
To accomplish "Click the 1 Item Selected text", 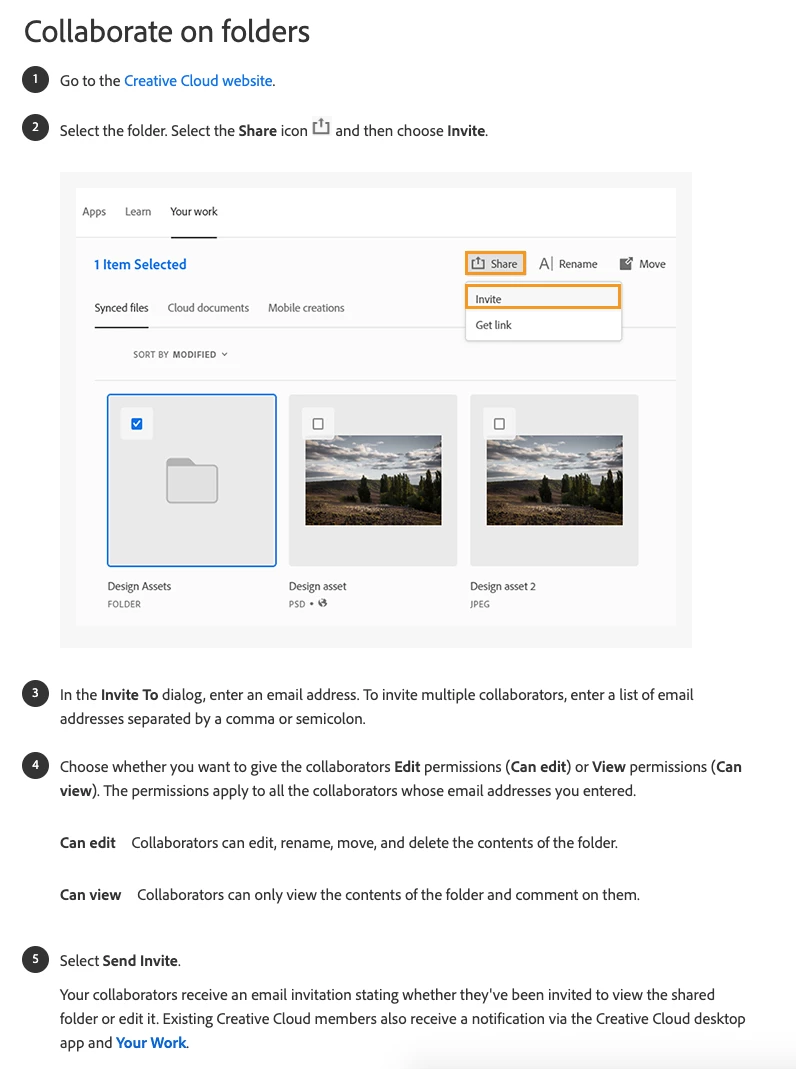I will pos(140,265).
